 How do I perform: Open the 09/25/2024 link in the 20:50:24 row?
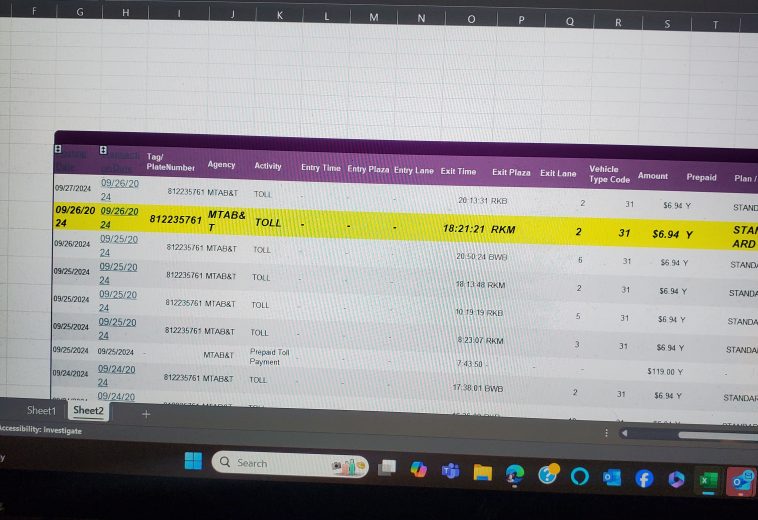coord(118,246)
